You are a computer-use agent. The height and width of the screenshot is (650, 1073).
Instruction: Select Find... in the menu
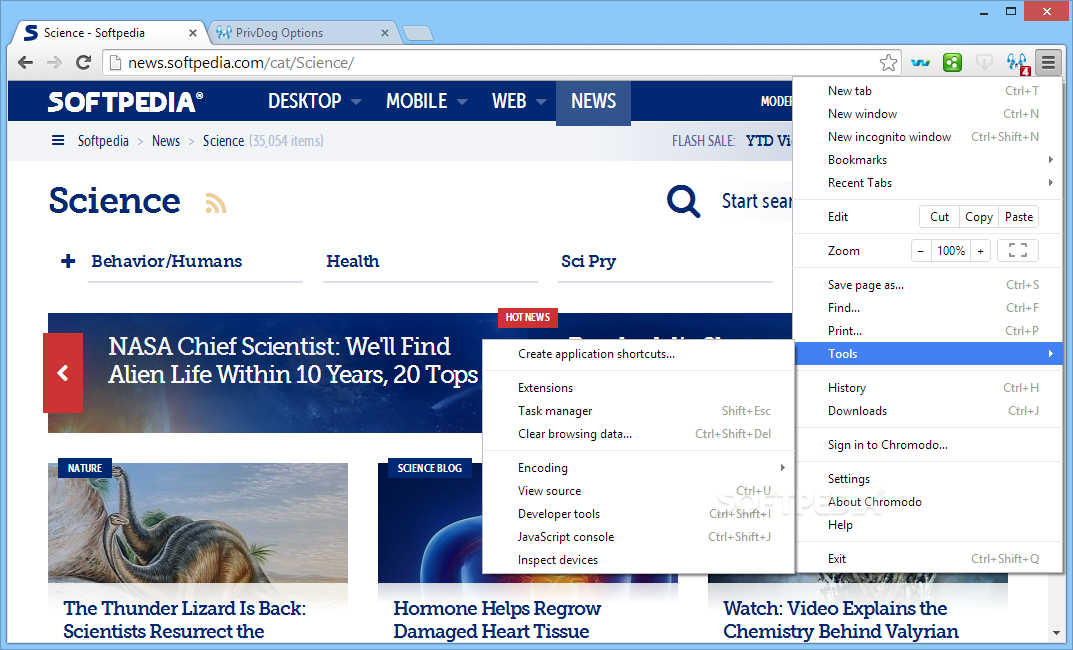coord(927,308)
